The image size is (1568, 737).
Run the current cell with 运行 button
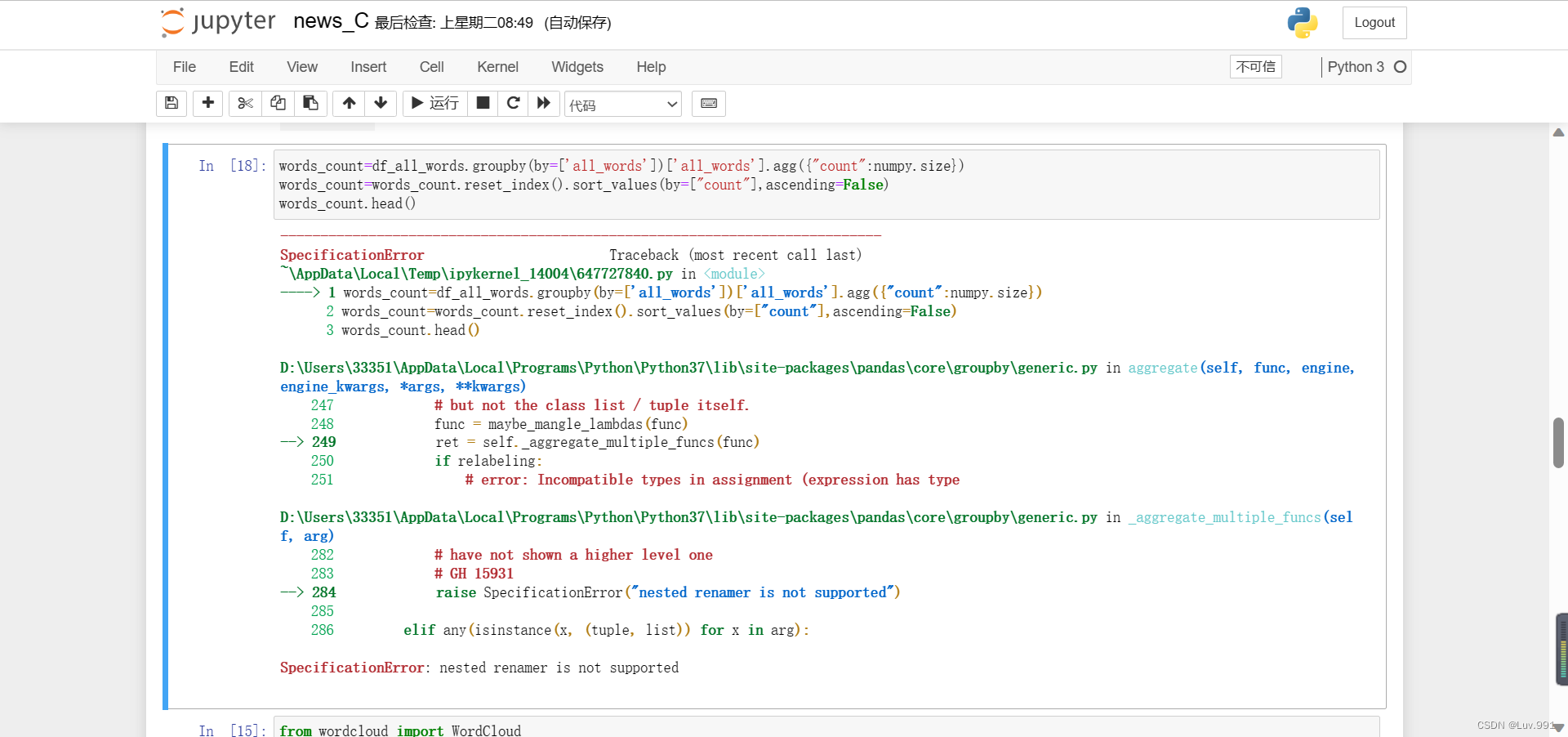434,104
